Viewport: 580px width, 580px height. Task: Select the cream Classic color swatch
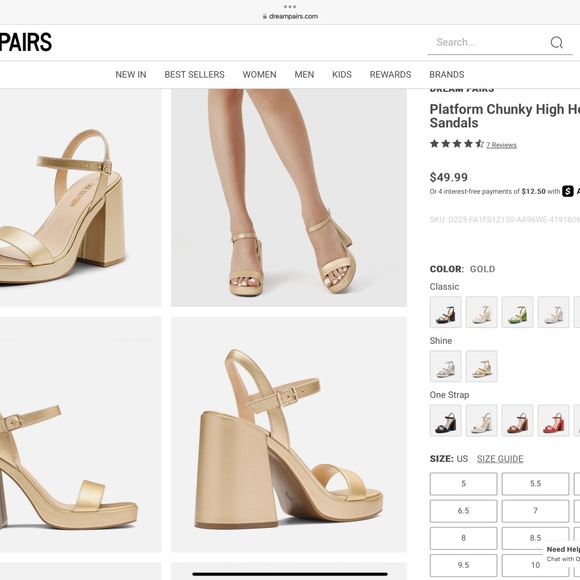(x=481, y=312)
